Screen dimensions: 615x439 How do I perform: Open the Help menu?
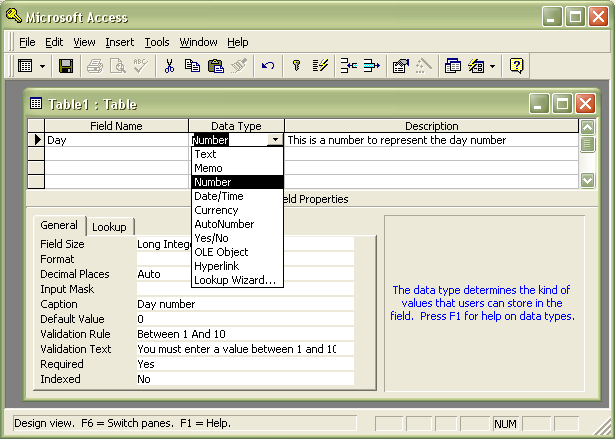238,42
